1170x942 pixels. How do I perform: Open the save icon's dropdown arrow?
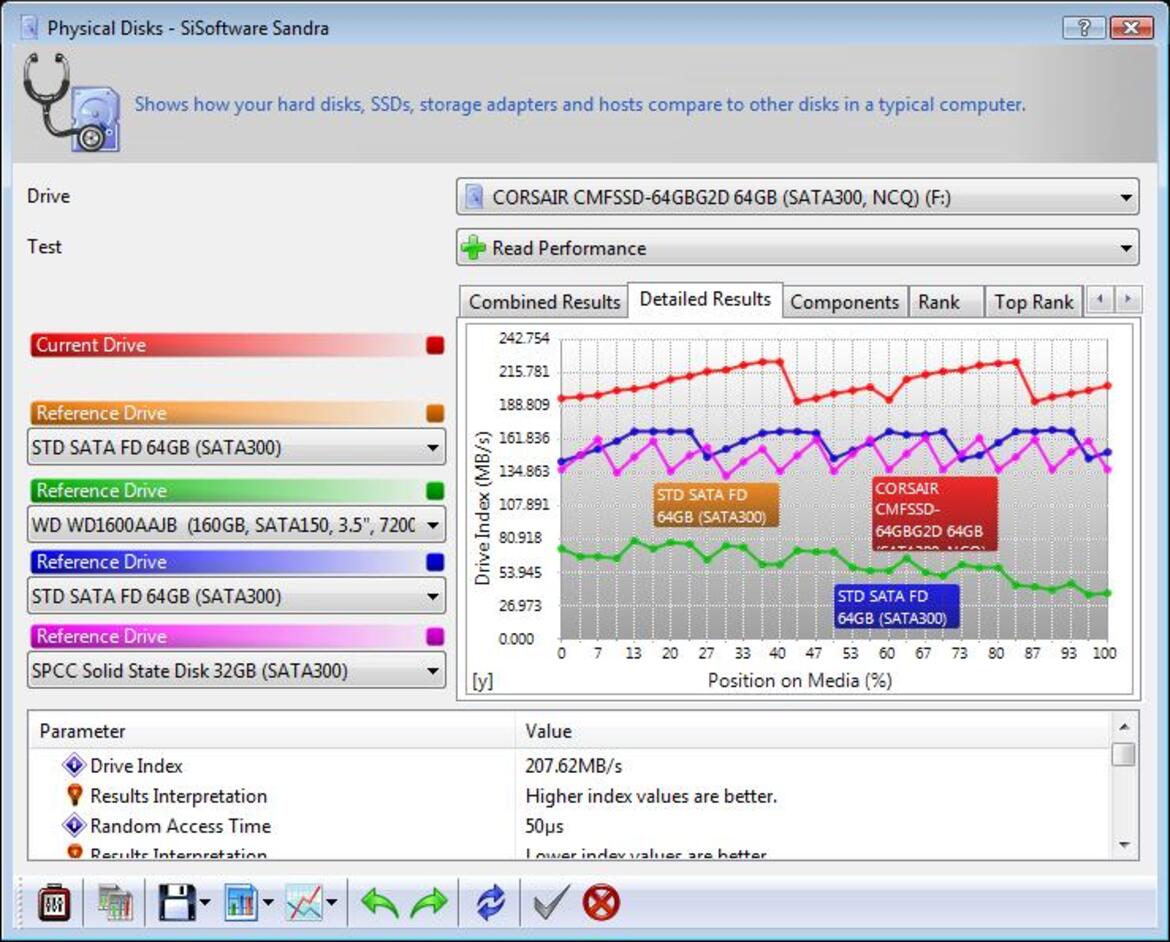(x=205, y=903)
